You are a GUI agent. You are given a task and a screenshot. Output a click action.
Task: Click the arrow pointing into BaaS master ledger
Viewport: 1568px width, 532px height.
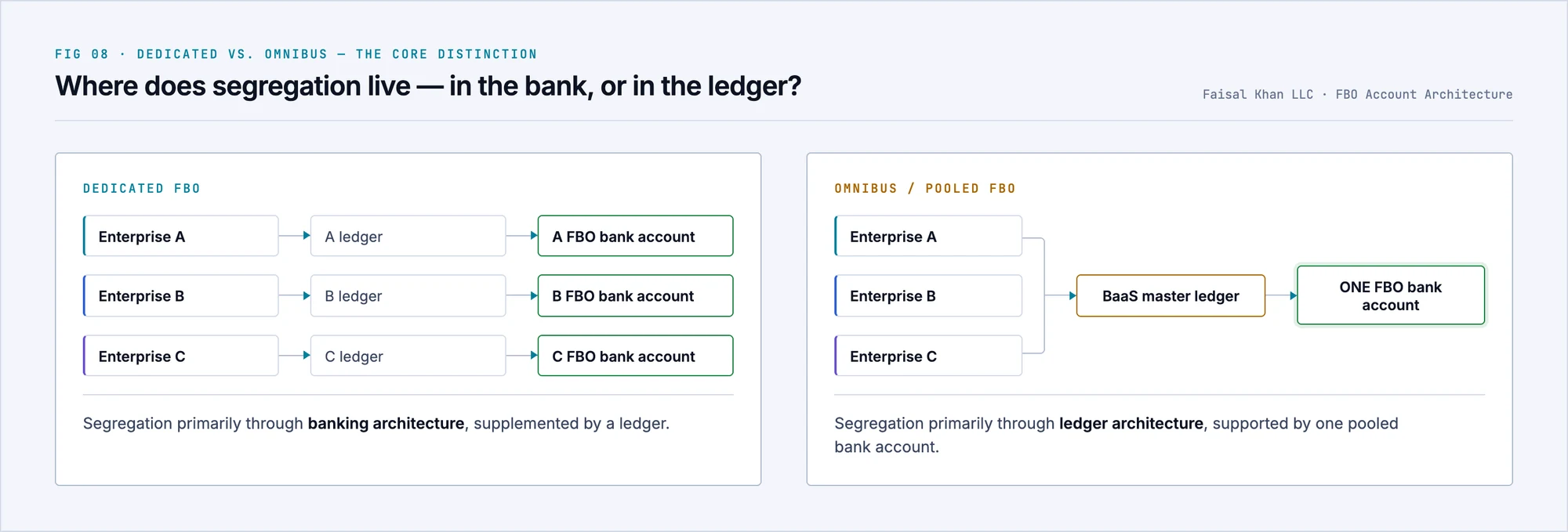click(1061, 295)
